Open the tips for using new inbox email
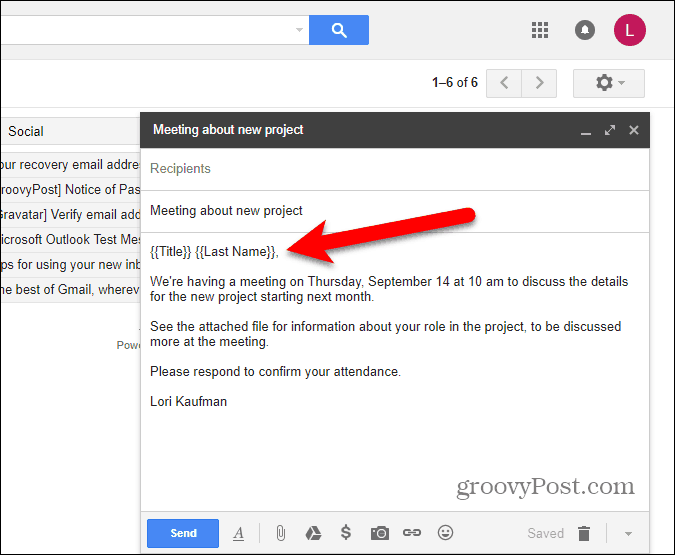675x555 pixels. 70,264
